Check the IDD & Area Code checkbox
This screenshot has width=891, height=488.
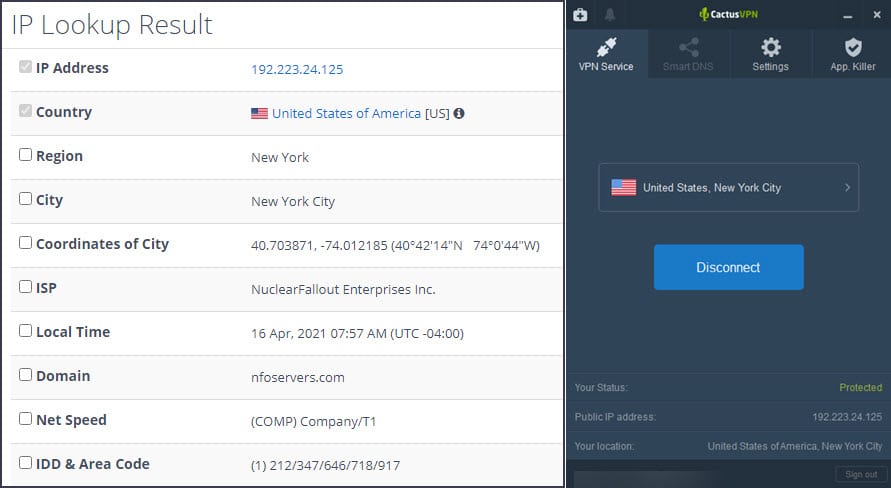click(x=25, y=462)
